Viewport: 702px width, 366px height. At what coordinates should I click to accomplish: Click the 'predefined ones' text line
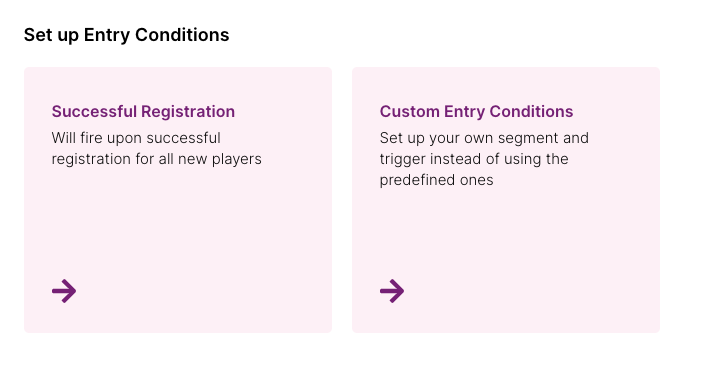click(x=437, y=180)
